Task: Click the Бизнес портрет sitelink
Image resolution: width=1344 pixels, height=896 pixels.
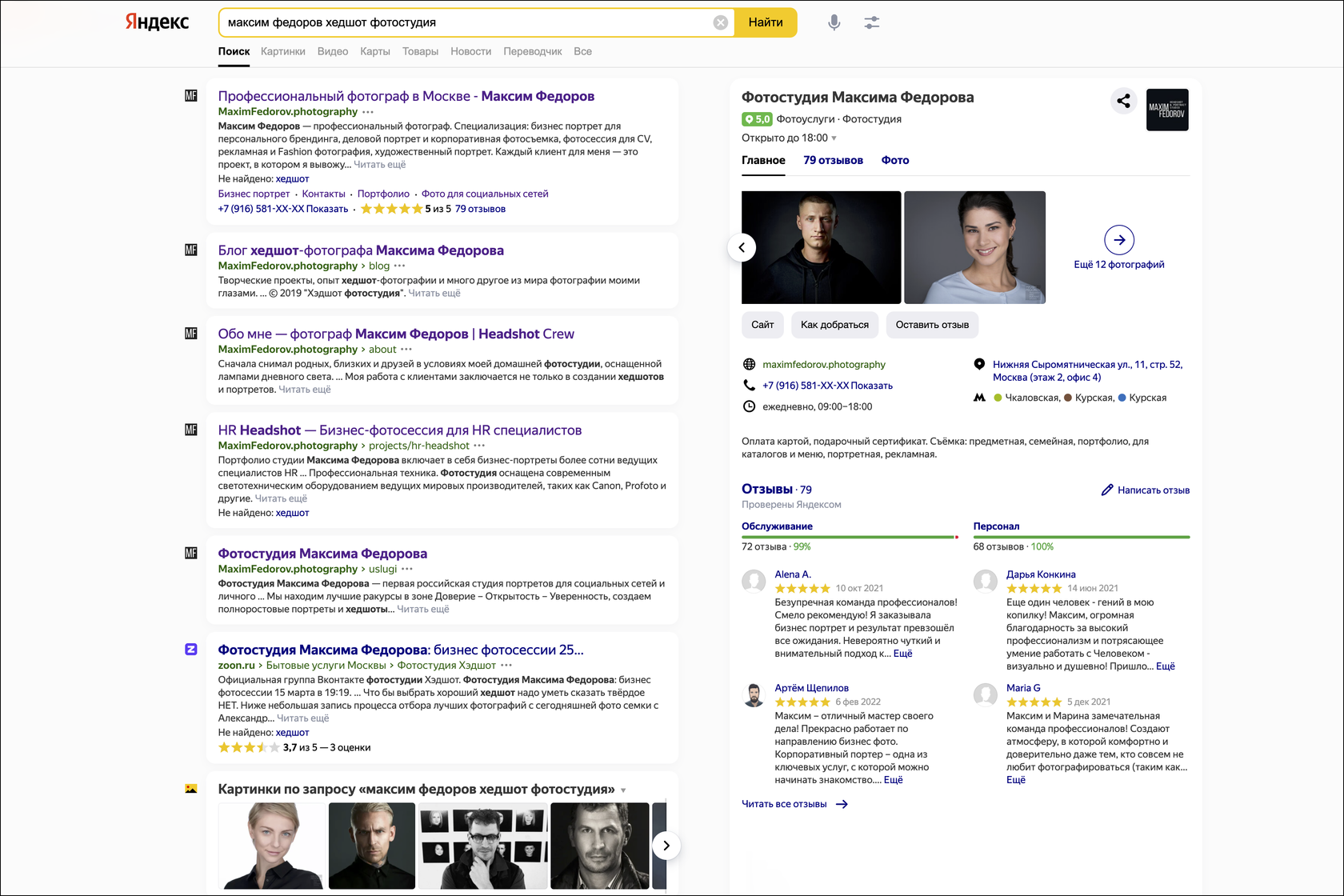Action: (x=254, y=194)
